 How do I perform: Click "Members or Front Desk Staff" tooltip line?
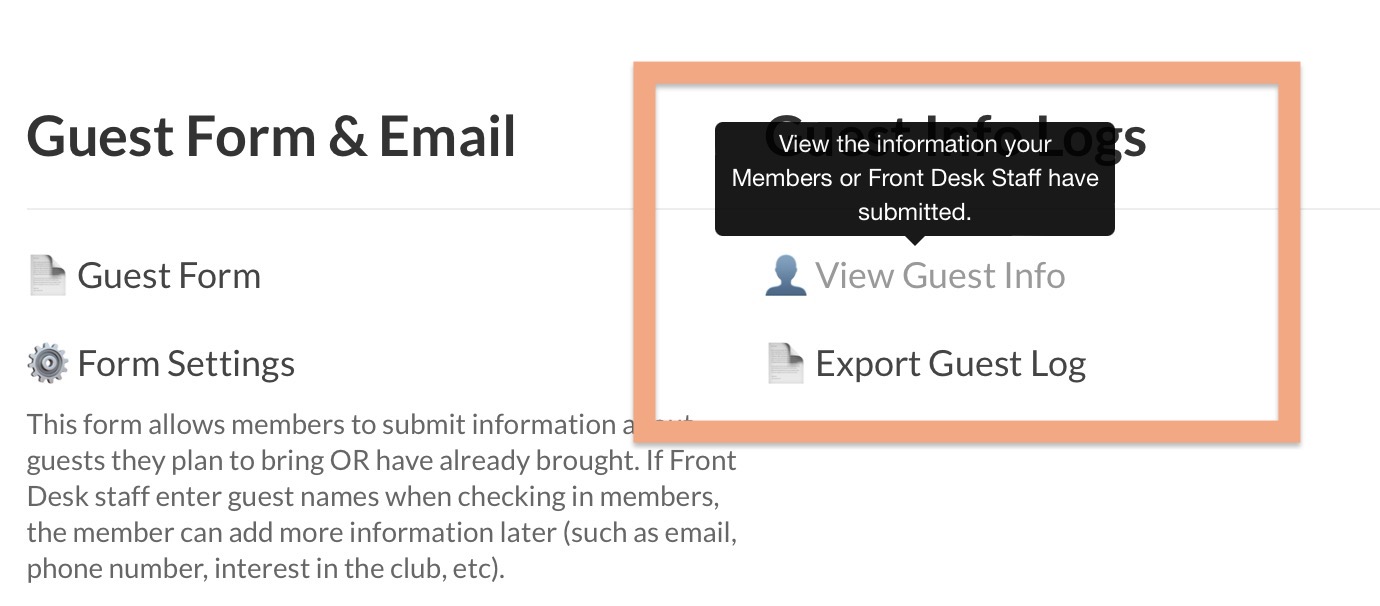(x=914, y=178)
